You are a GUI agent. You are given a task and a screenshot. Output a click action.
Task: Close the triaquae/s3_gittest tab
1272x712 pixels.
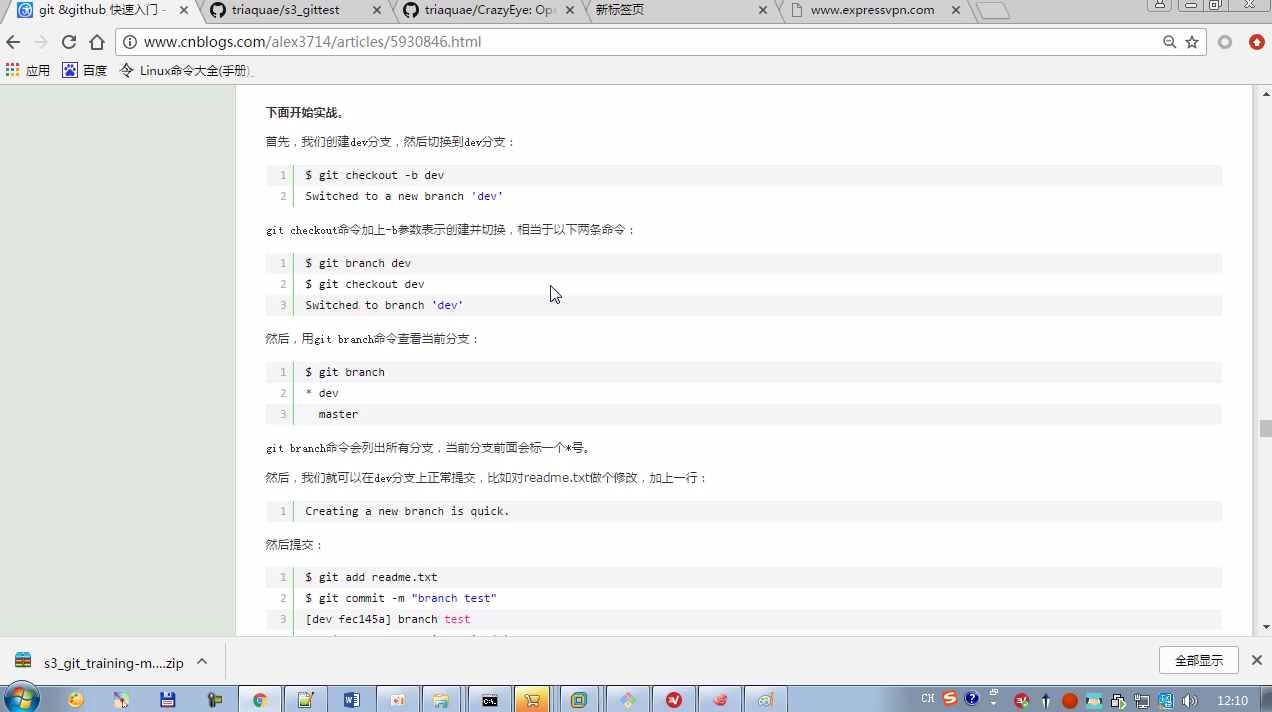coord(376,10)
